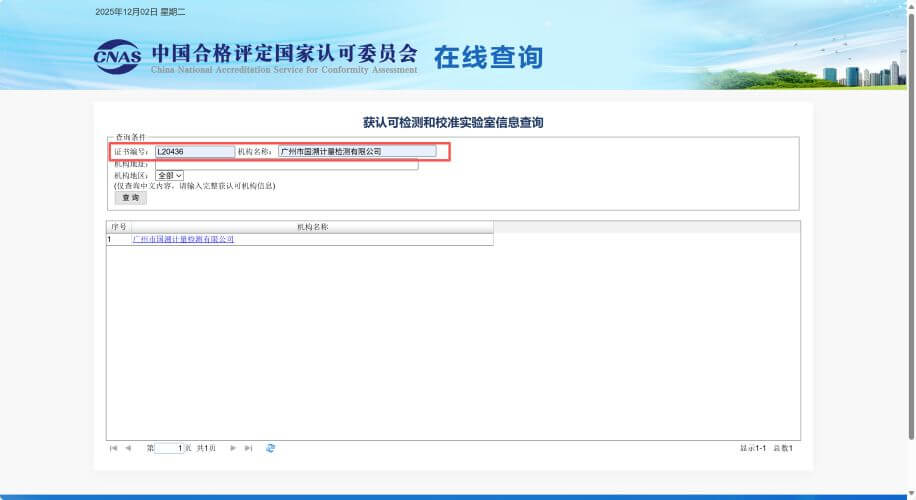916x500 pixels.
Task: Click the 机构地址 address input field
Action: [x=286, y=164]
